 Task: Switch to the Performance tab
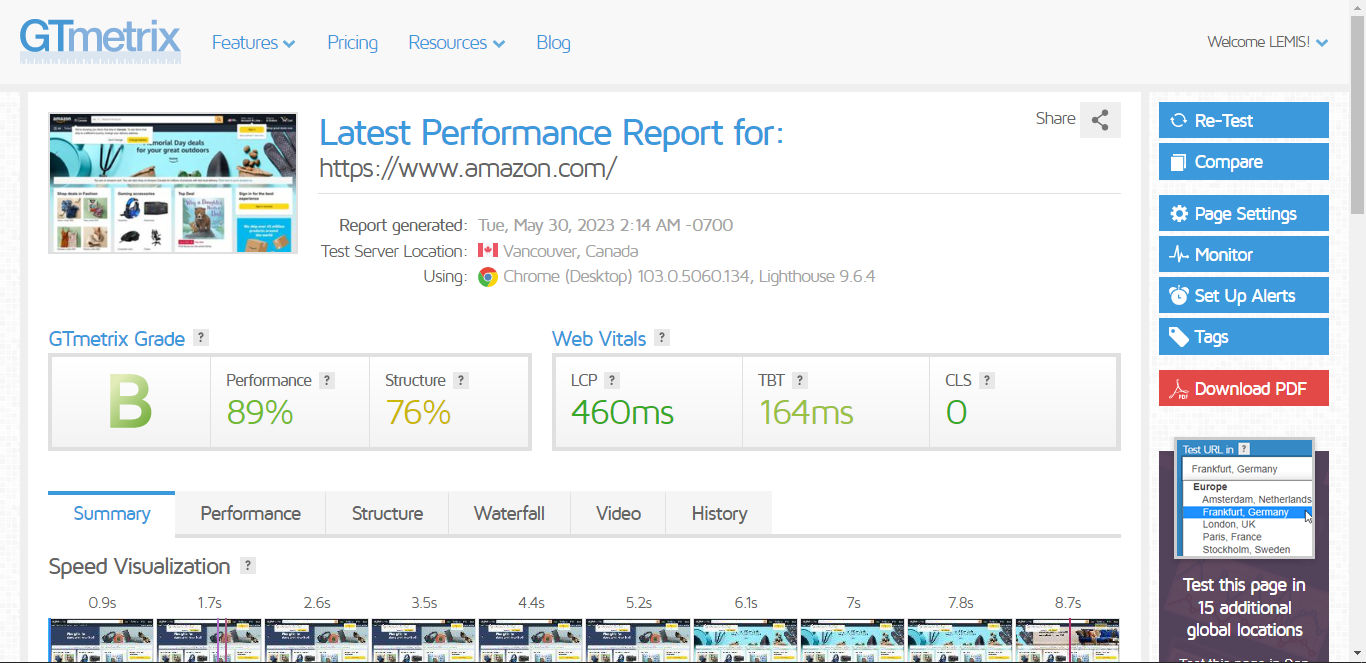[x=250, y=514]
